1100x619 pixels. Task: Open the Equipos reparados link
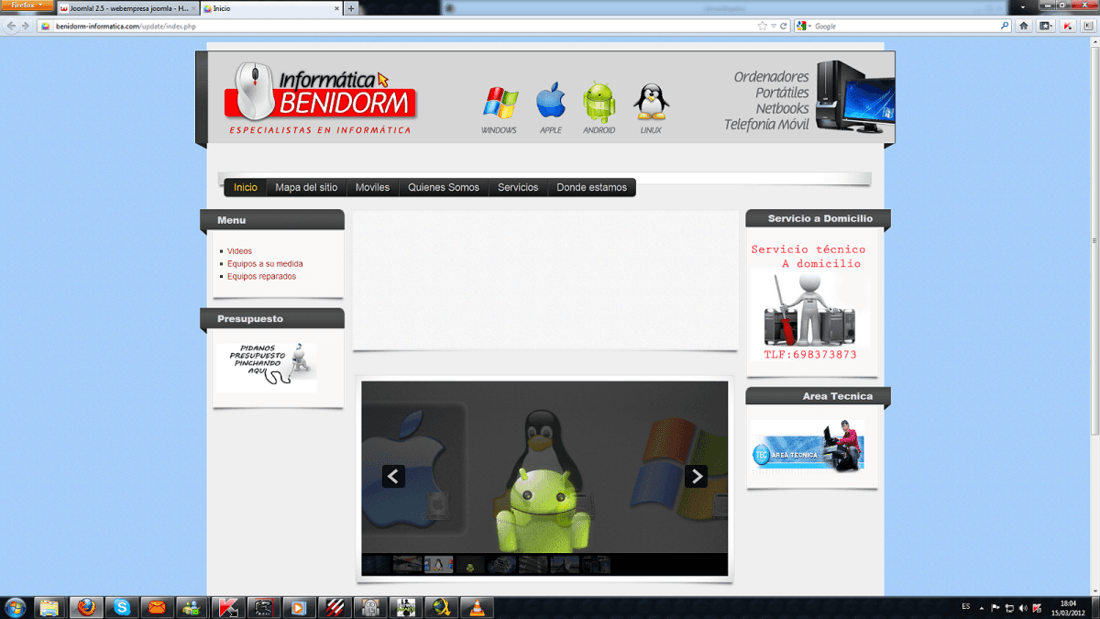[x=261, y=276]
